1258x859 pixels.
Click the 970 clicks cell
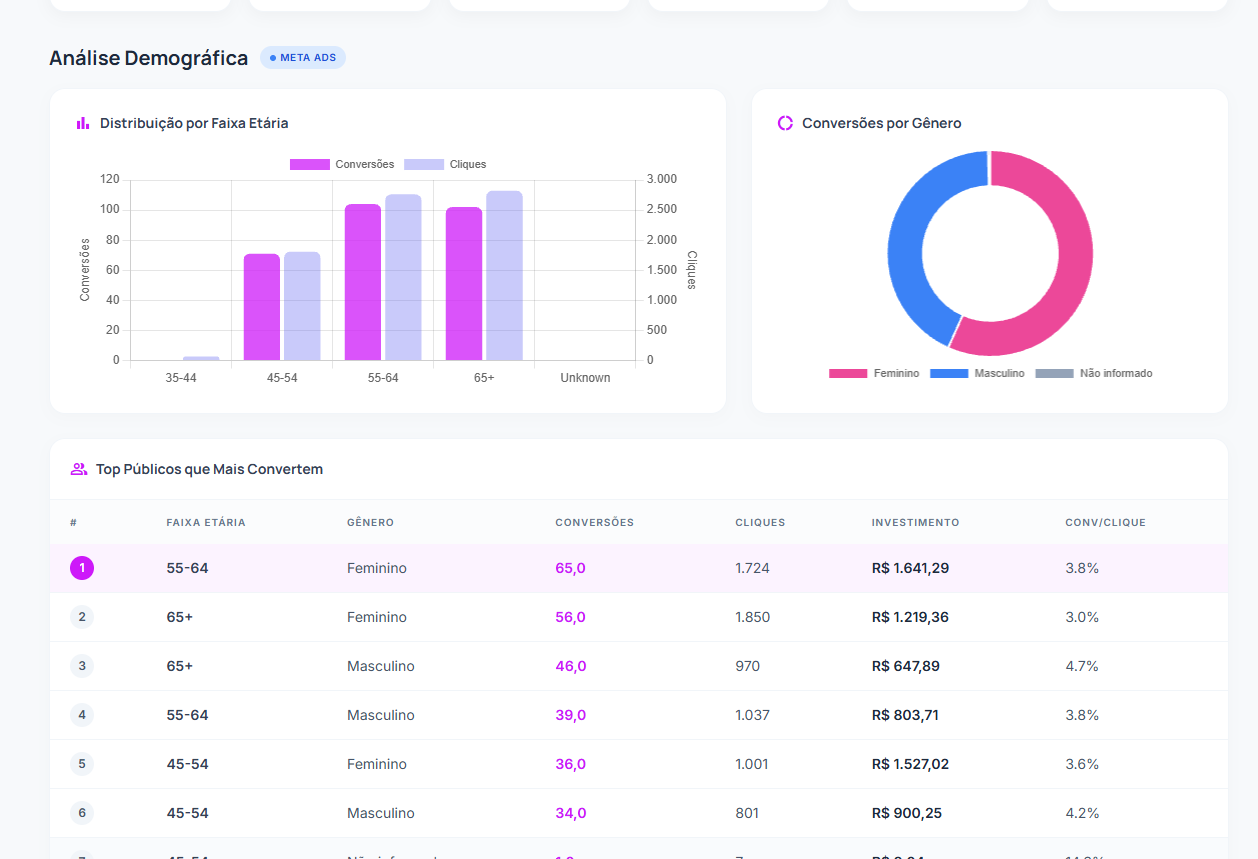747,666
